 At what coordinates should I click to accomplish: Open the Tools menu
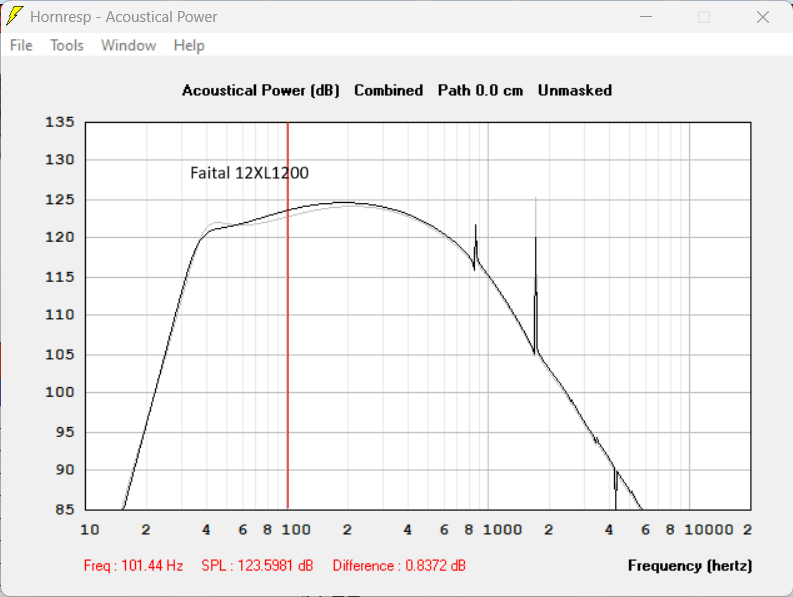tap(67, 46)
